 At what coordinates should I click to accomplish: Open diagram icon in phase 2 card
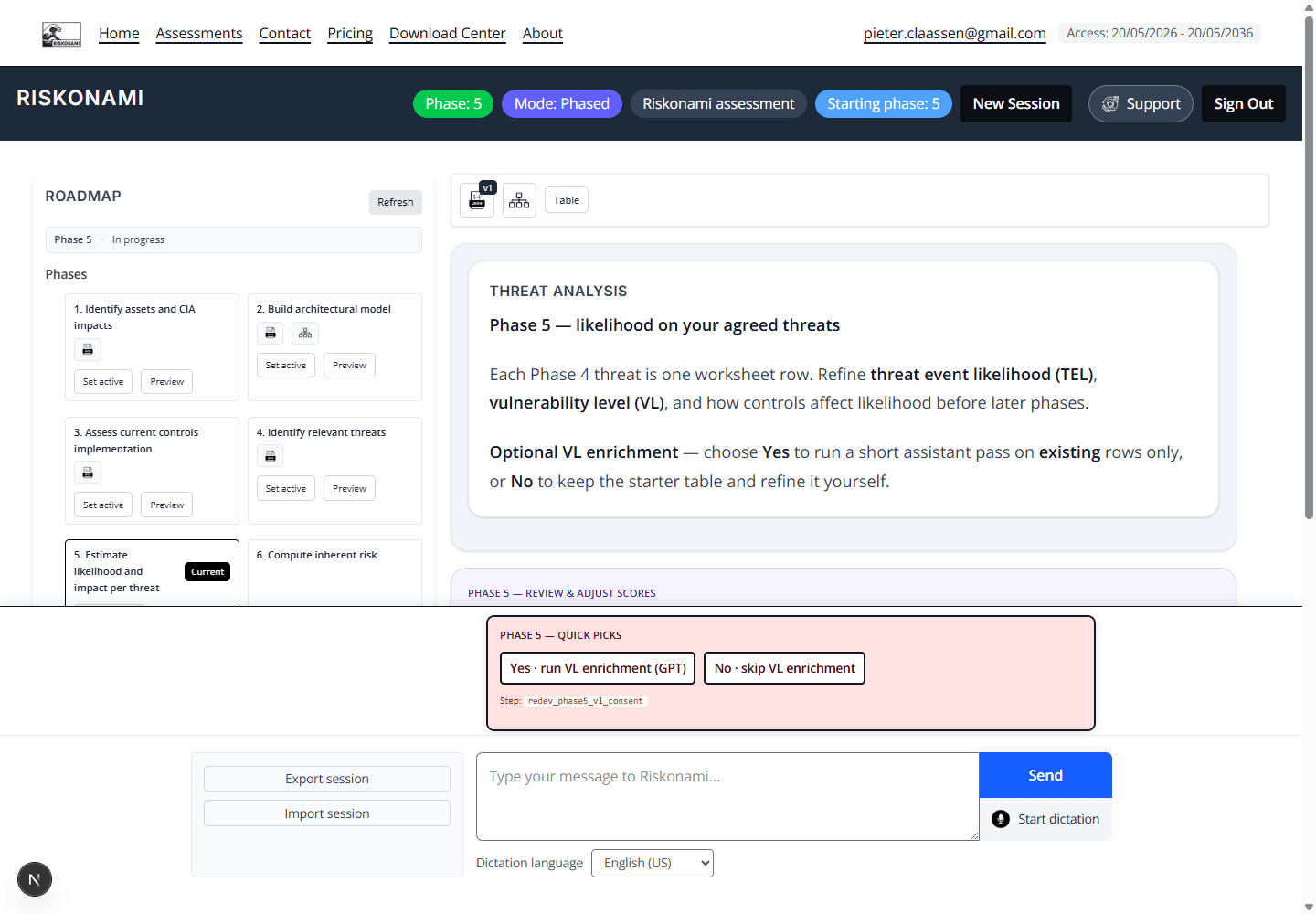(x=305, y=333)
